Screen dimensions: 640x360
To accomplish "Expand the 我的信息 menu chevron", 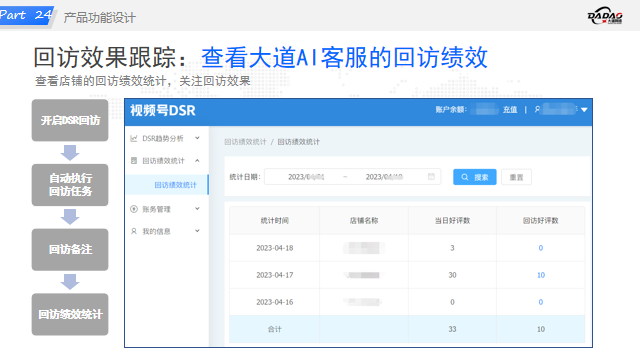I will point(198,231).
